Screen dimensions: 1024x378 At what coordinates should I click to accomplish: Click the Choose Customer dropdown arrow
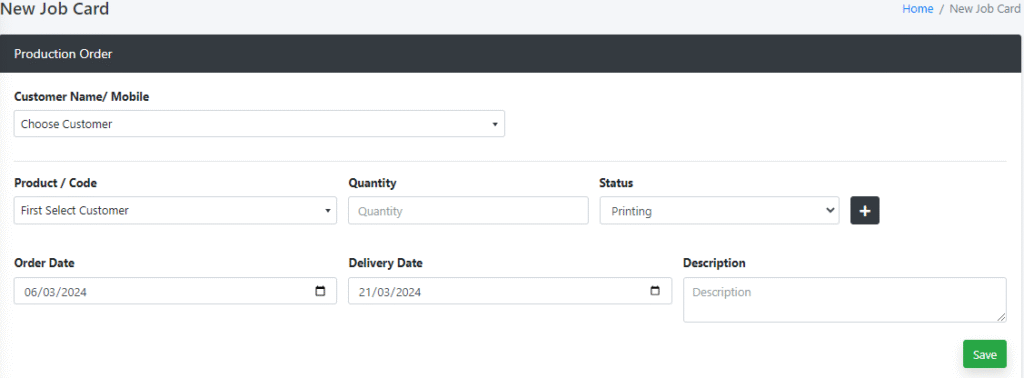click(494, 124)
